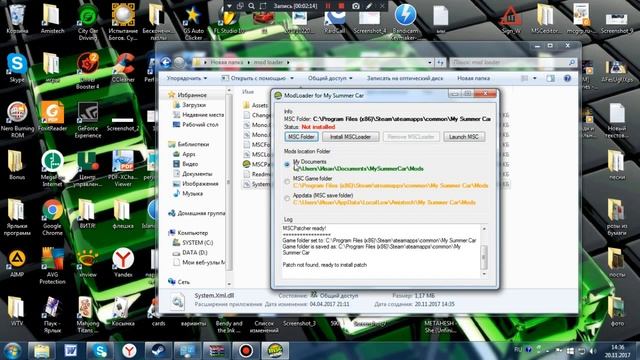Screen dimensions: 640x360
Task: Select the Assets folder in file list
Action: click(256, 105)
